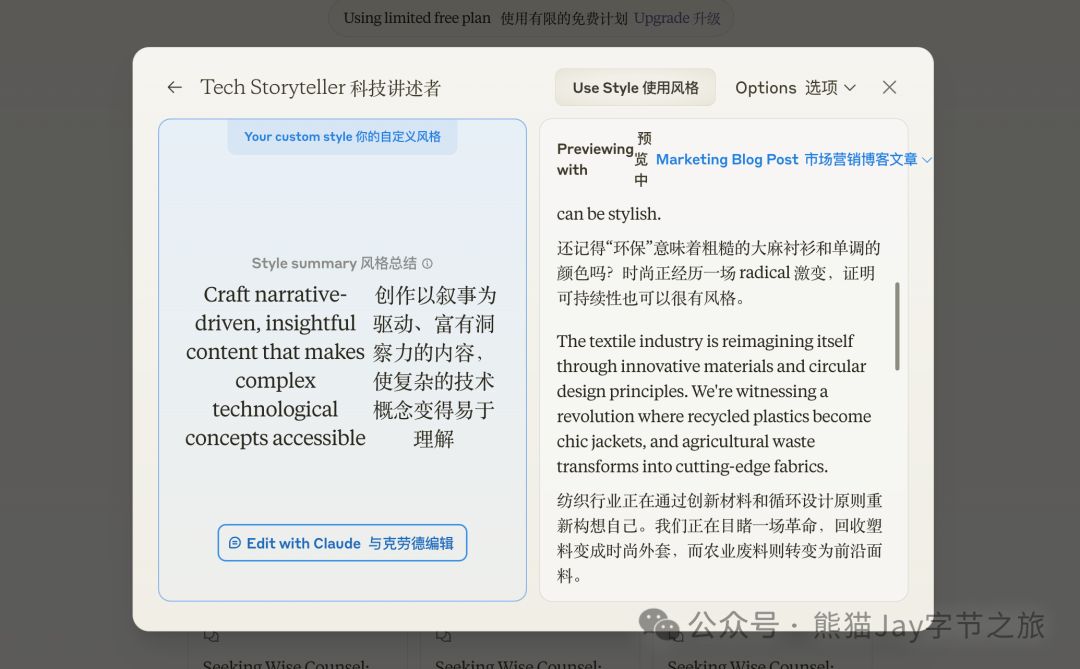
Task: Click the Edit with Claude button
Action: [x=342, y=543]
